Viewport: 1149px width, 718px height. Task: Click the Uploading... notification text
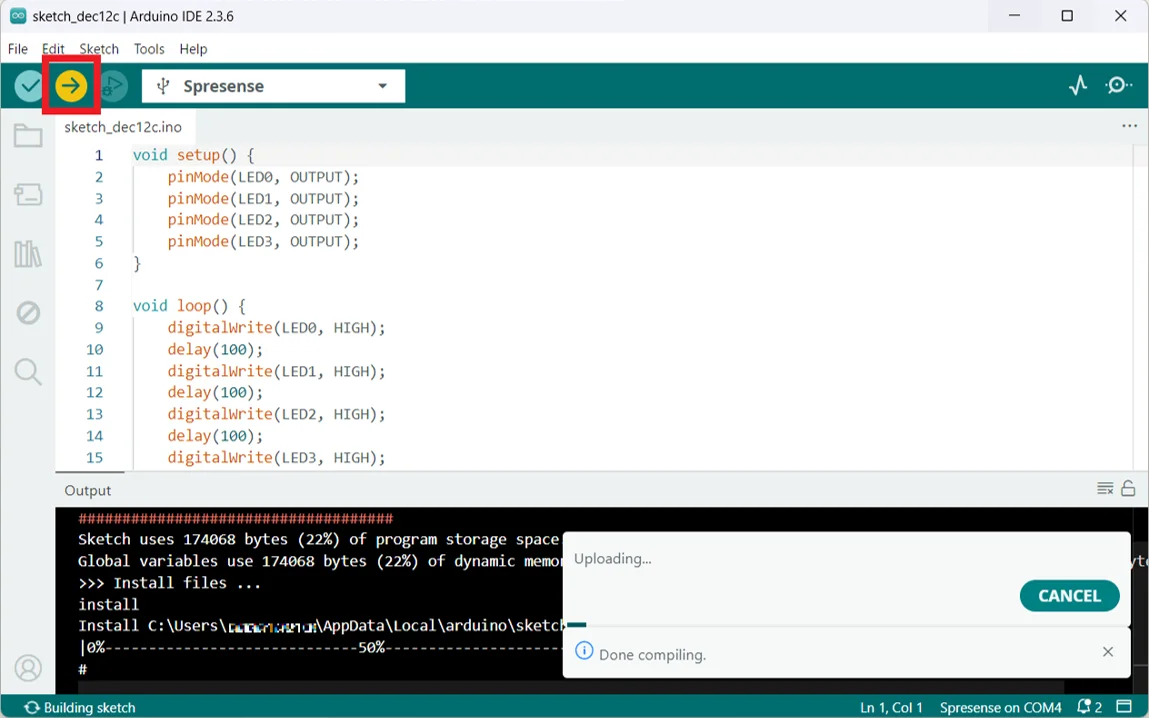(x=613, y=558)
